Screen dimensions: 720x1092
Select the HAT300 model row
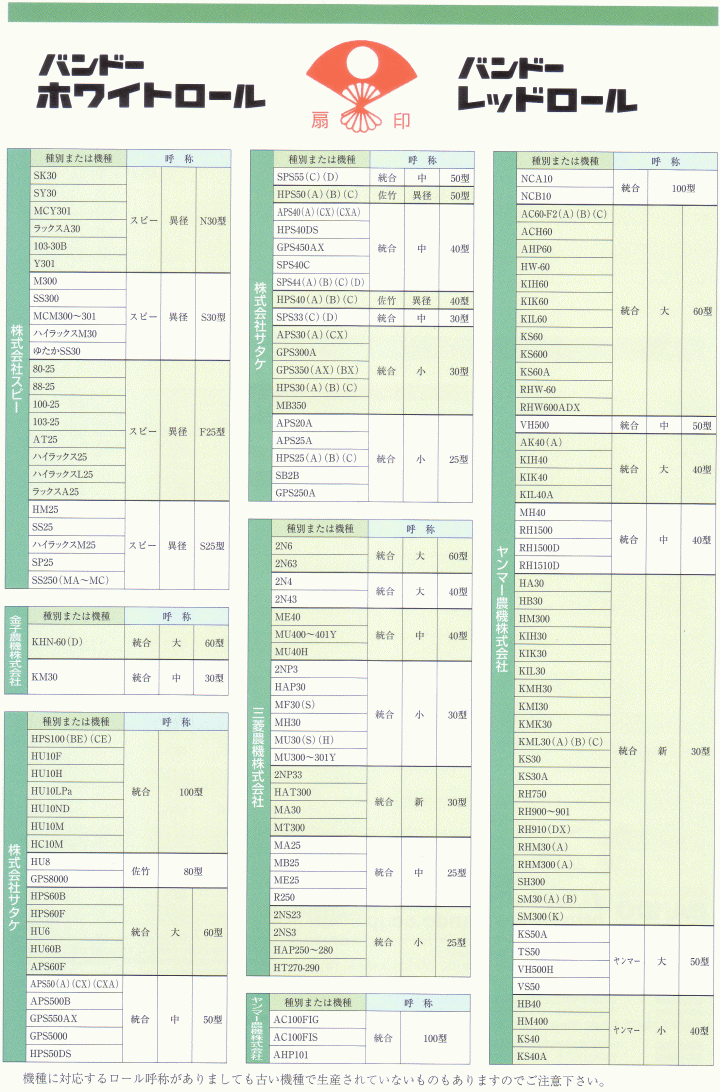tap(319, 793)
